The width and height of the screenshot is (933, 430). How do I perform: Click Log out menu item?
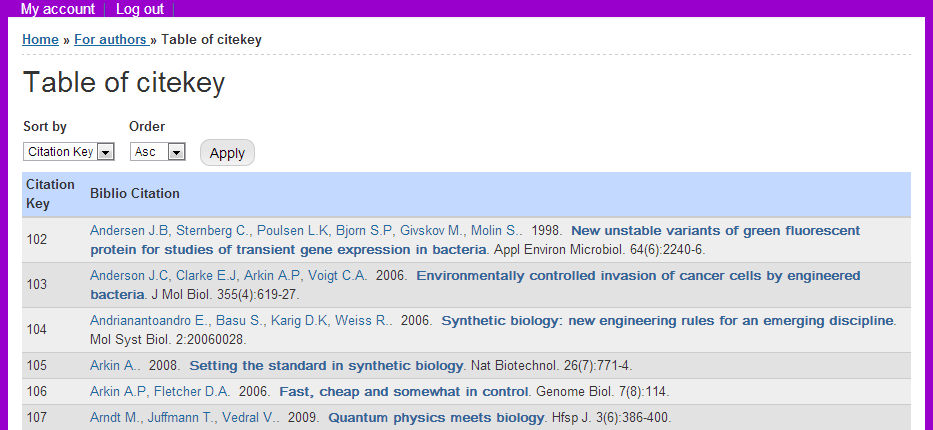point(140,9)
